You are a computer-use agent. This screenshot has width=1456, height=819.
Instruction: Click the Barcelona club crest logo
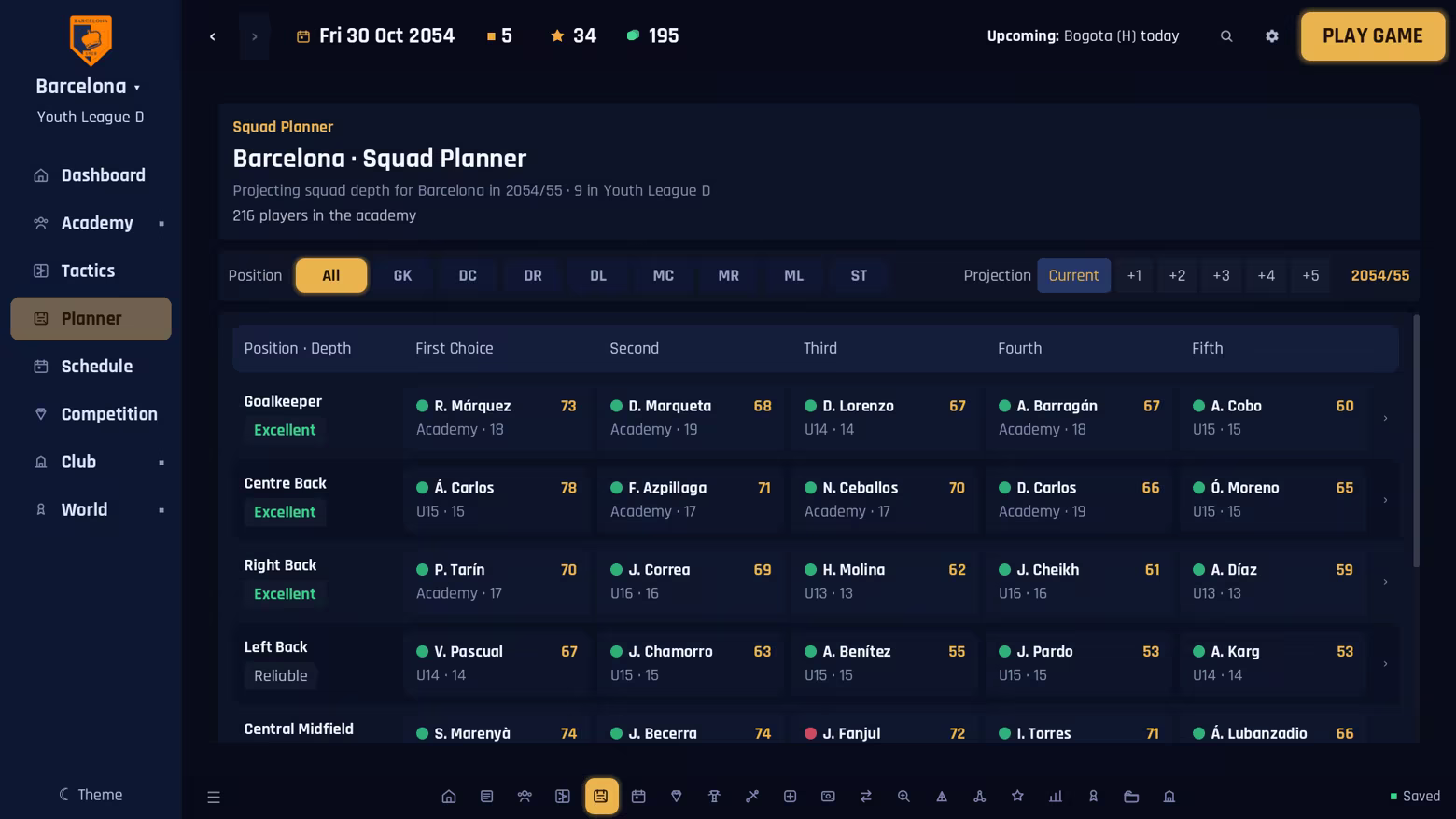pos(91,40)
